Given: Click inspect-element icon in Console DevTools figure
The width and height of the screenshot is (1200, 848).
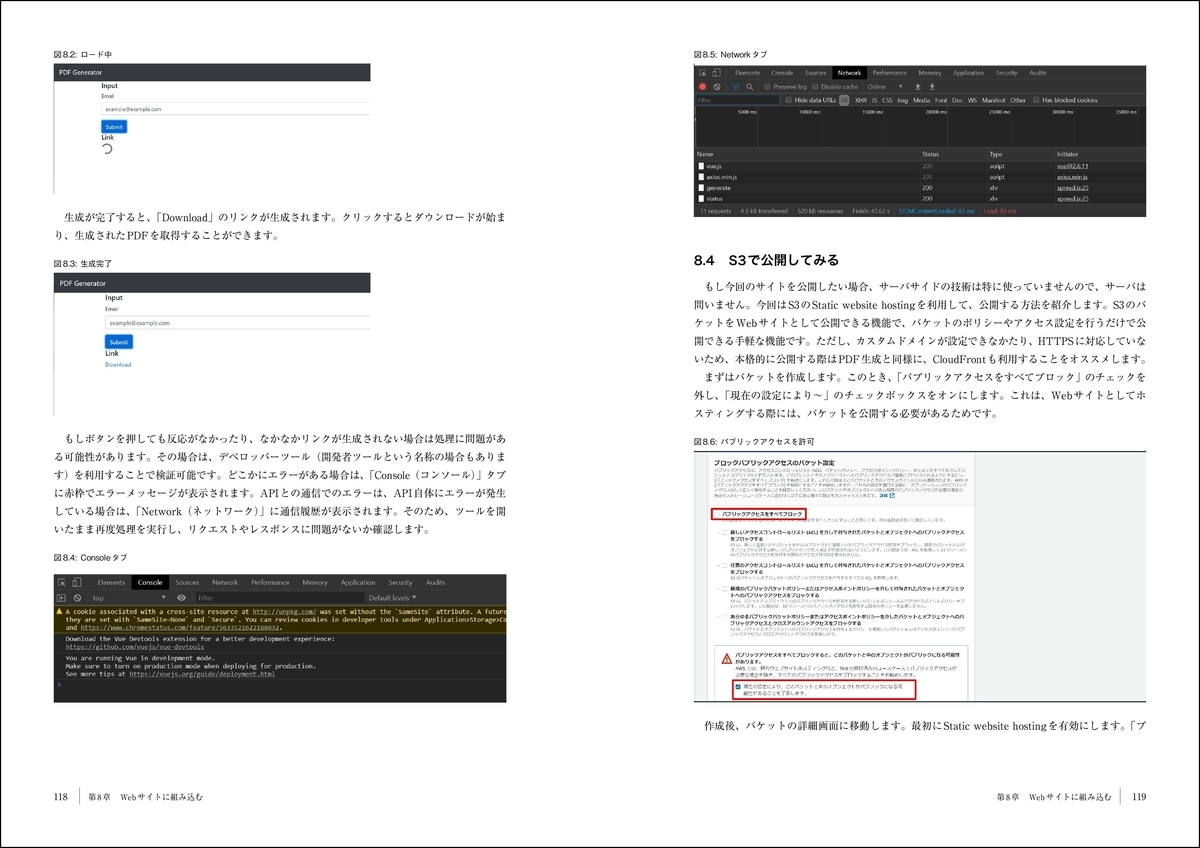Looking at the screenshot, I should point(62,582).
